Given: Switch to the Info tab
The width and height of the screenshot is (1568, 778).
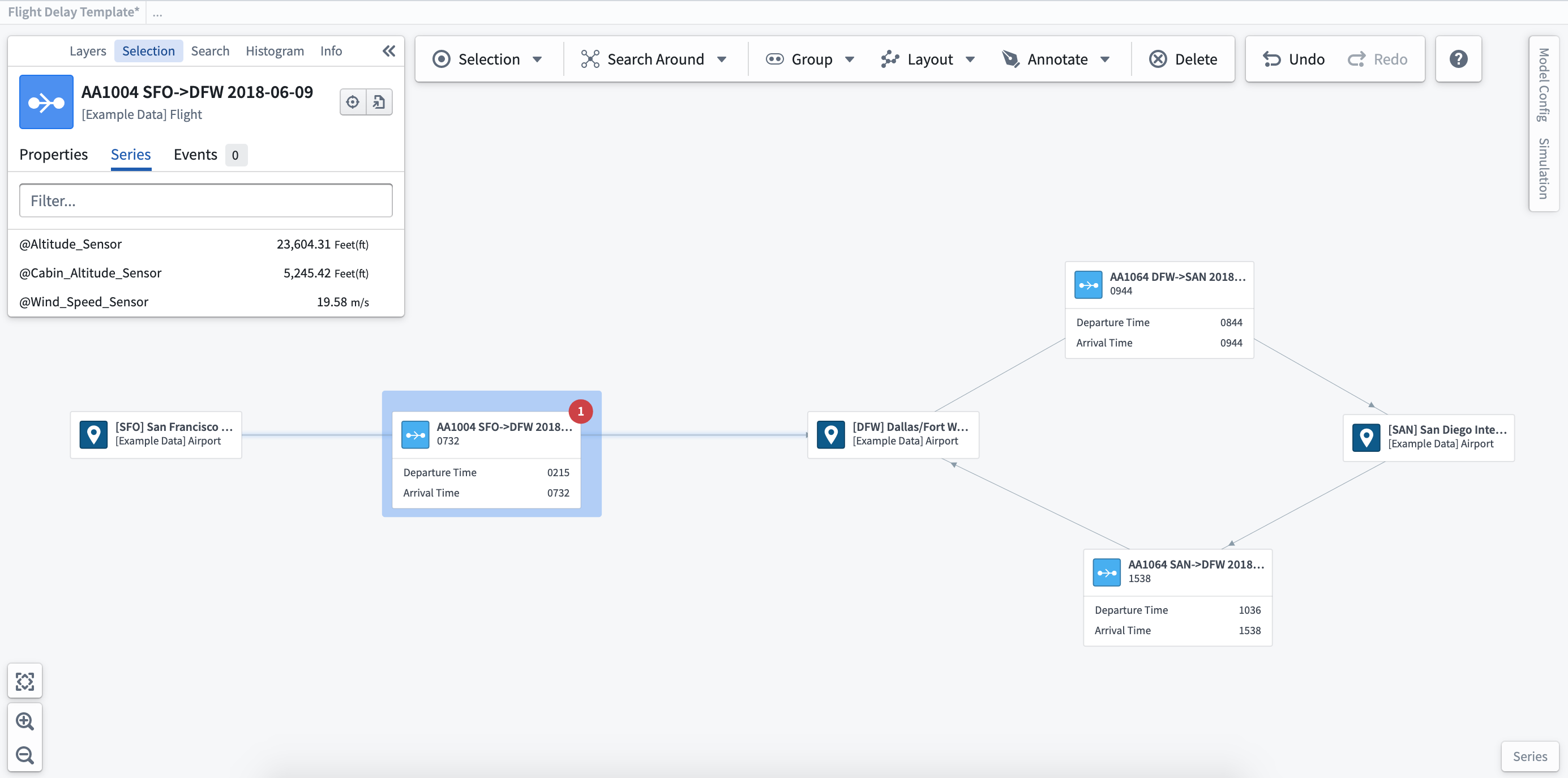Looking at the screenshot, I should point(331,51).
